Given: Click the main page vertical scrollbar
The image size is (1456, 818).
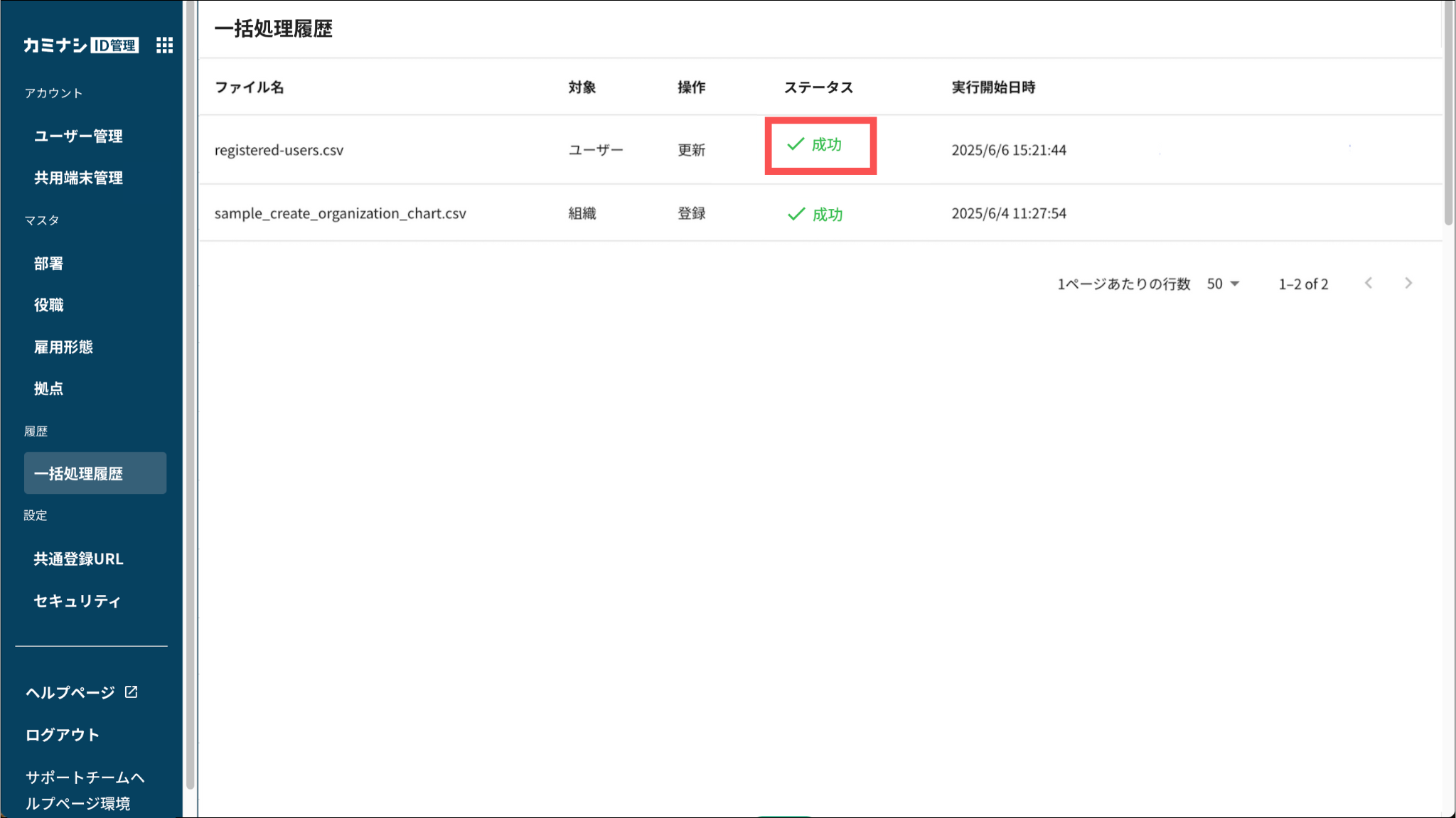Looking at the screenshot, I should pos(1448,114).
